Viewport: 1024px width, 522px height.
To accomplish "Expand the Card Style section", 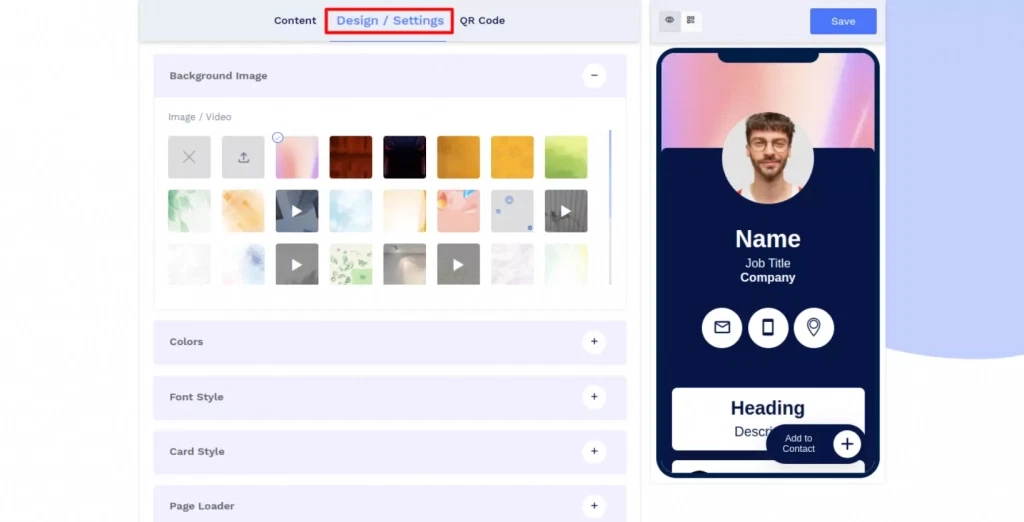I will [x=594, y=452].
